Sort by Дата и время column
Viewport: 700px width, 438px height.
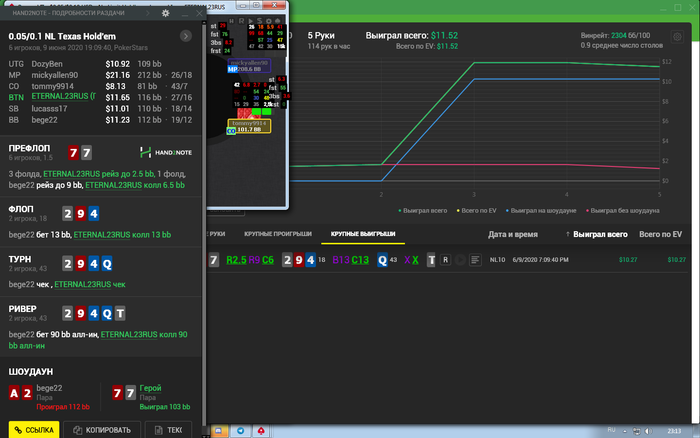(x=512, y=234)
